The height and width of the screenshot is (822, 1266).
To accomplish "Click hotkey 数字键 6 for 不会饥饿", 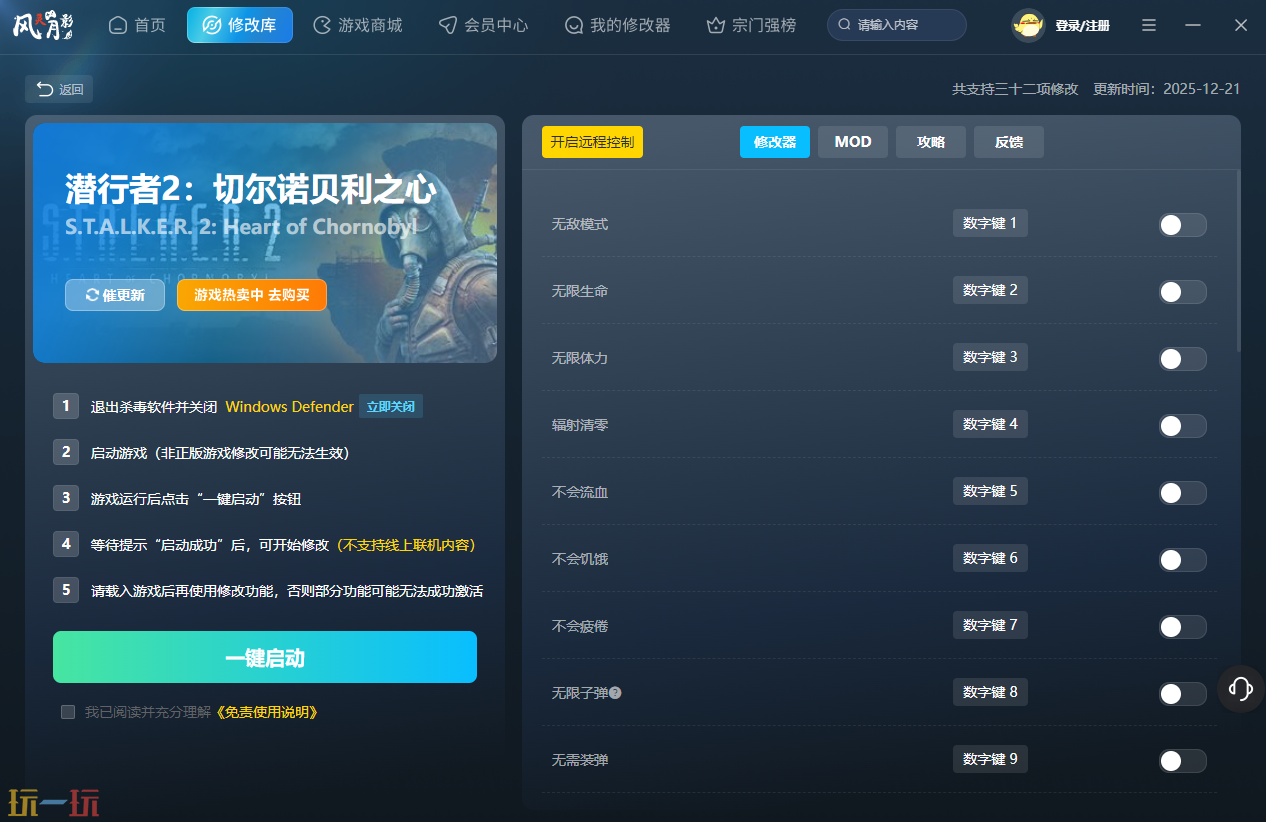I will tap(990, 558).
